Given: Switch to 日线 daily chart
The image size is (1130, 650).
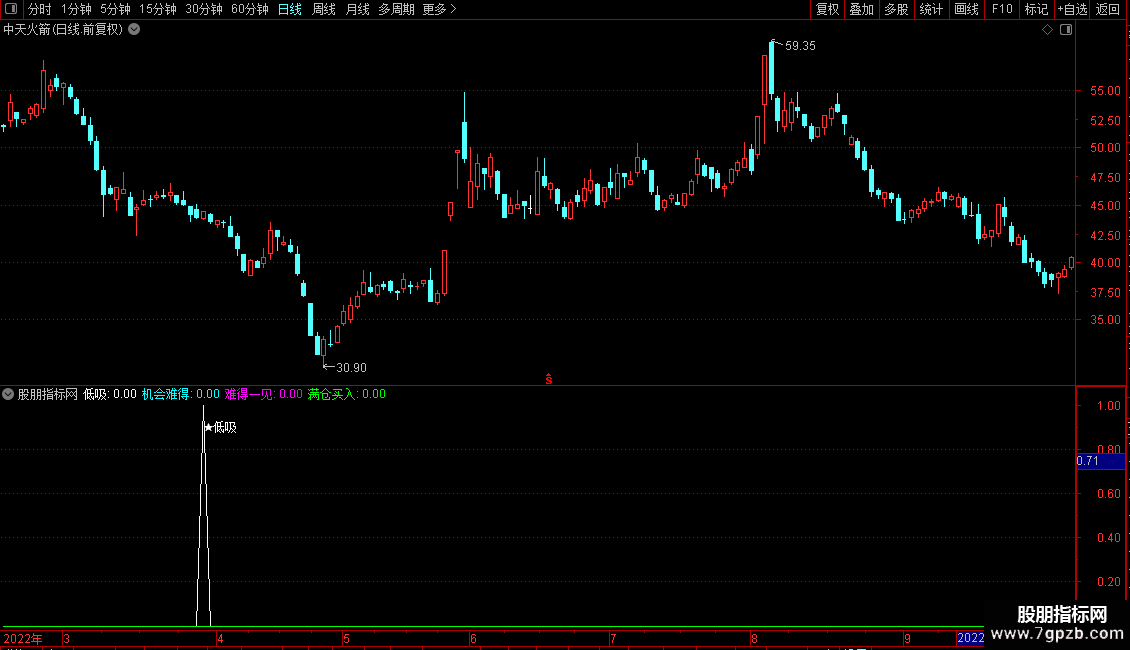Looking at the screenshot, I should tap(290, 9).
